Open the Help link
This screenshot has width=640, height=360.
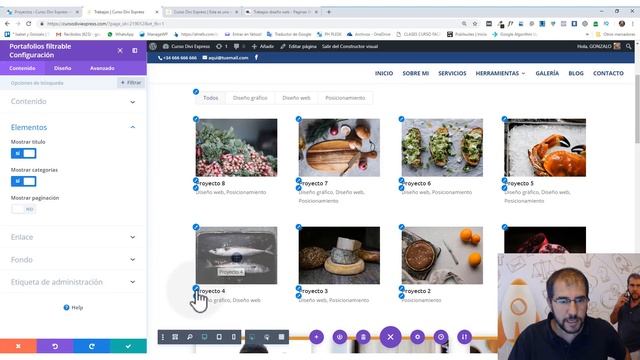pos(73,307)
